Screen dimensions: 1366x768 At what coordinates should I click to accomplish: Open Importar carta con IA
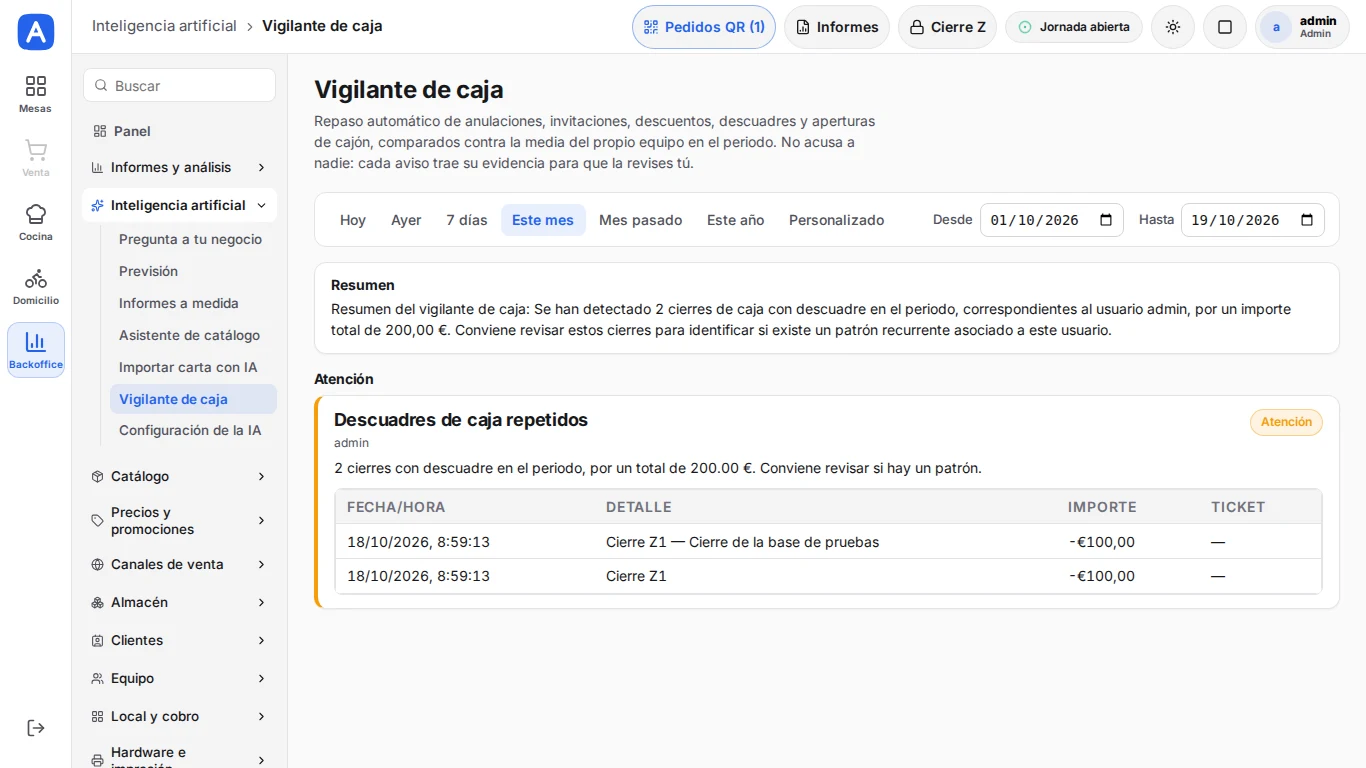point(193,368)
